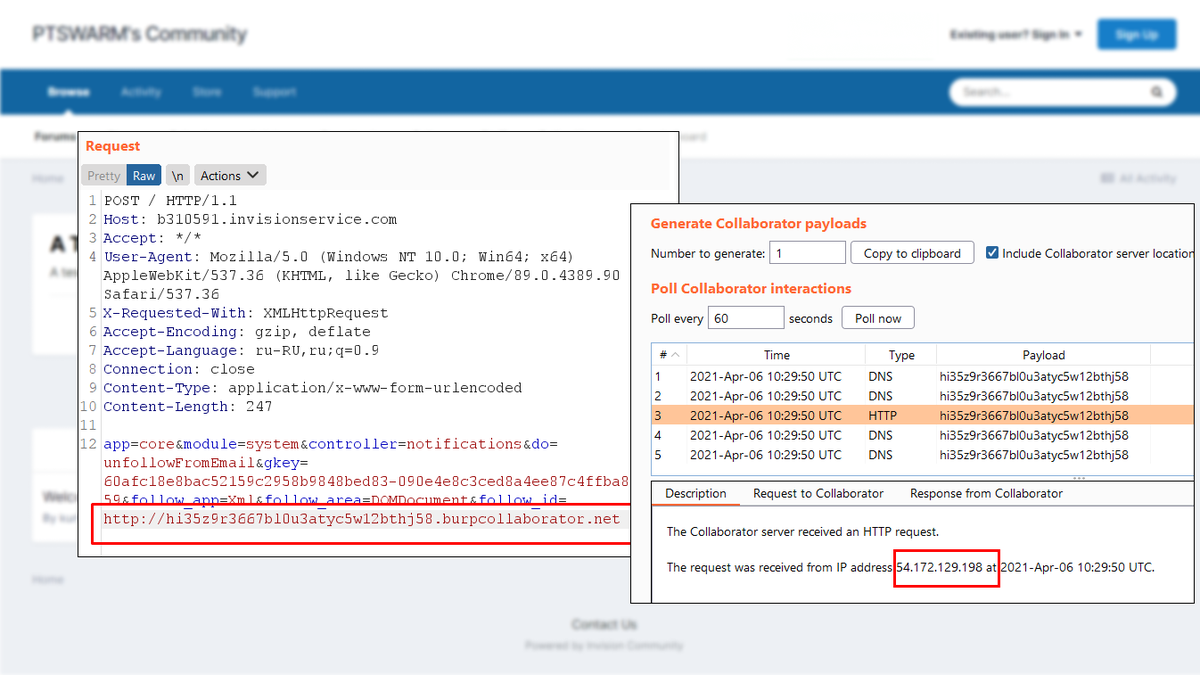Click the Content-Type header line
This screenshot has width=1200, height=675.
[x=313, y=387]
